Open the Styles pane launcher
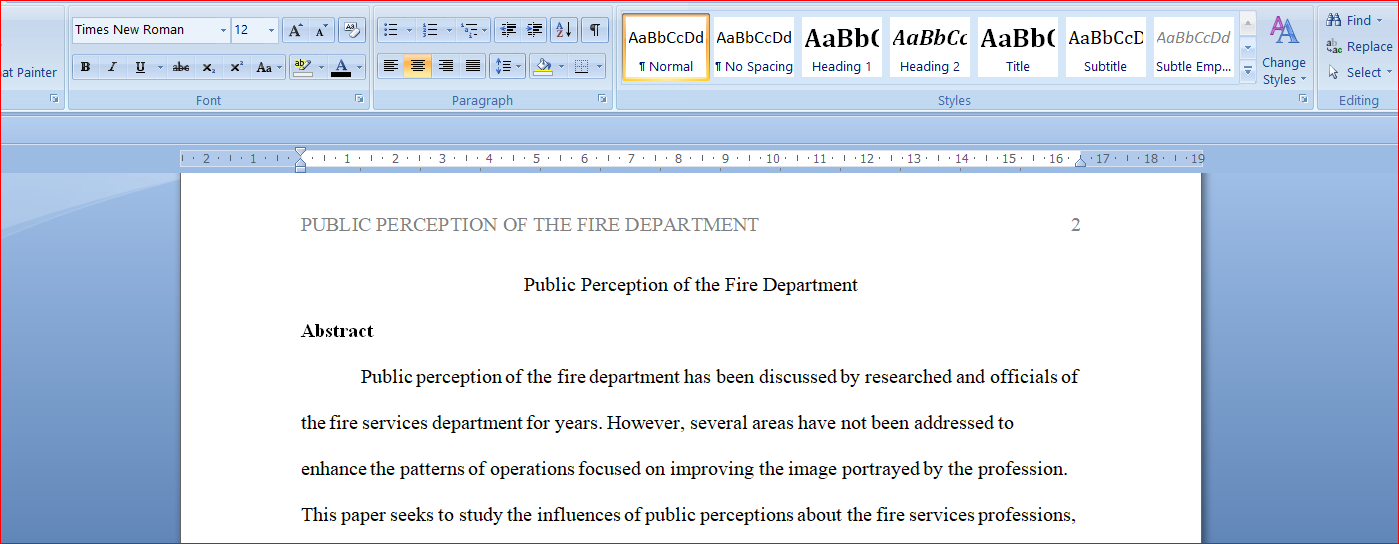The width and height of the screenshot is (1399, 544). tap(1303, 99)
